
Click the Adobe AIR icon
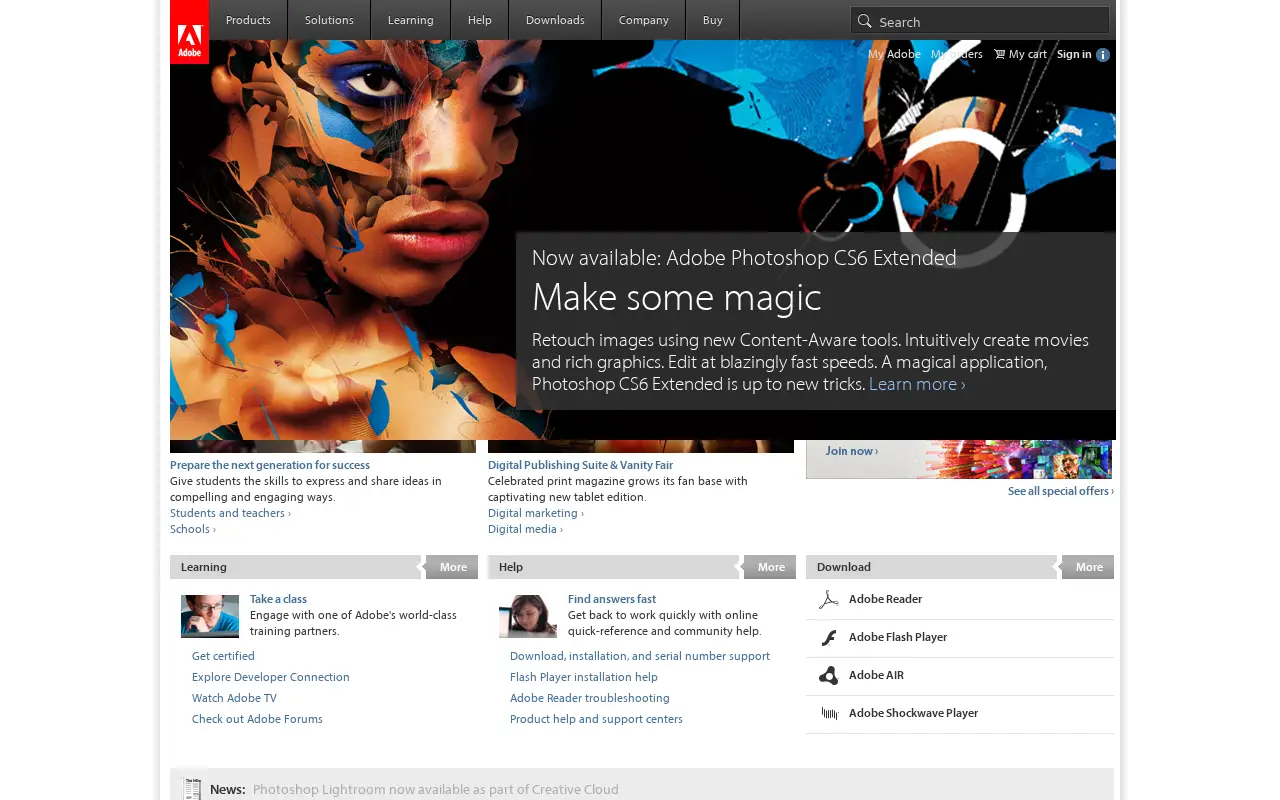828,676
